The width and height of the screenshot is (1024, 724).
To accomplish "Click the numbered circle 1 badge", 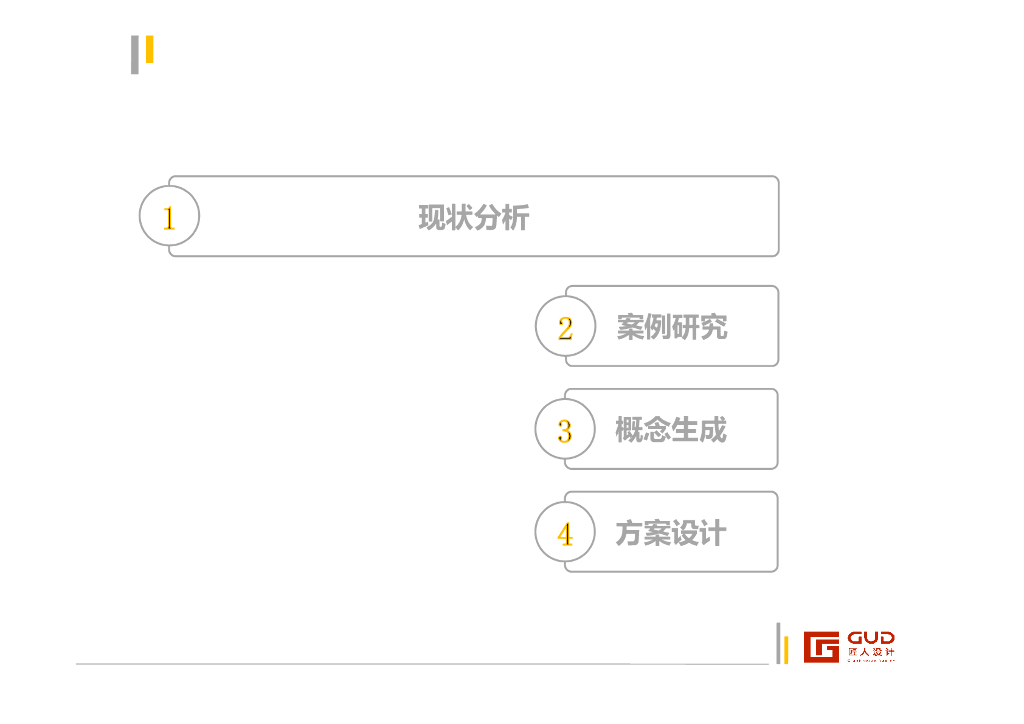I will pyautogui.click(x=169, y=216).
